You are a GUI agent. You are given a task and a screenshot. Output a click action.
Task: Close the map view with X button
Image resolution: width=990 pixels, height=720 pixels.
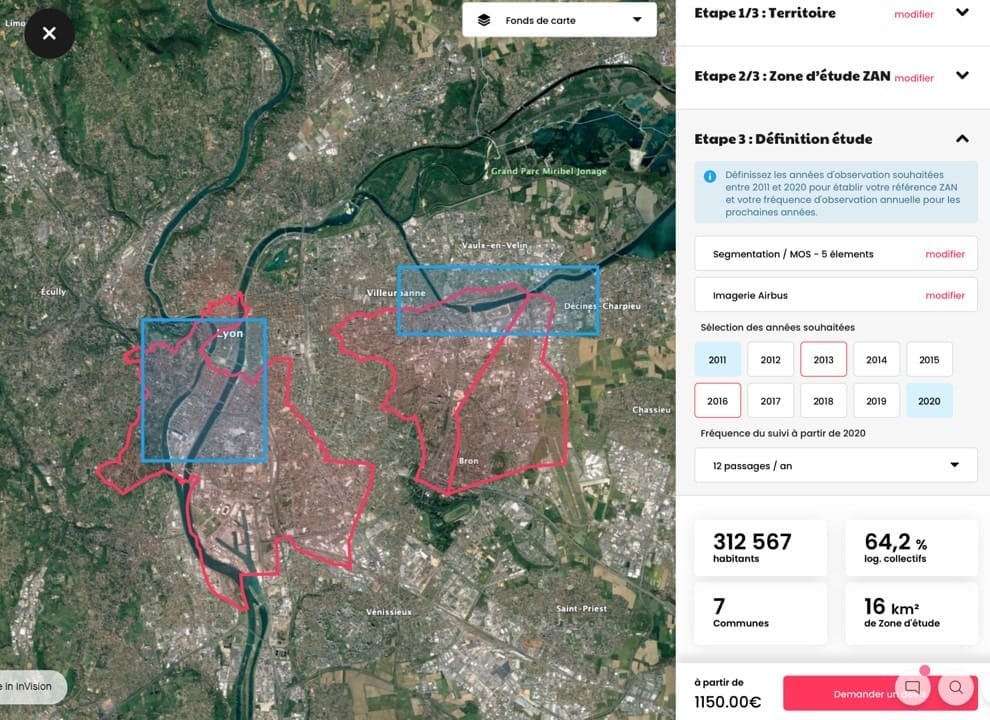49,34
